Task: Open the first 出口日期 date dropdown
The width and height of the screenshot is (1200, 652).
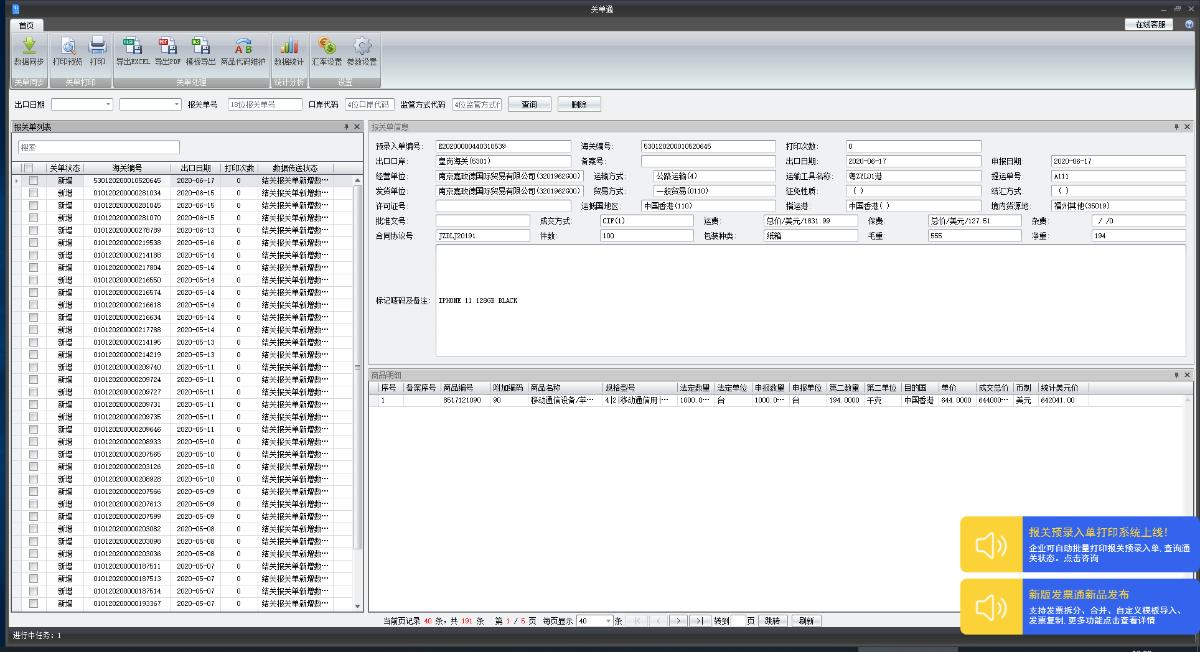Action: [x=108, y=104]
